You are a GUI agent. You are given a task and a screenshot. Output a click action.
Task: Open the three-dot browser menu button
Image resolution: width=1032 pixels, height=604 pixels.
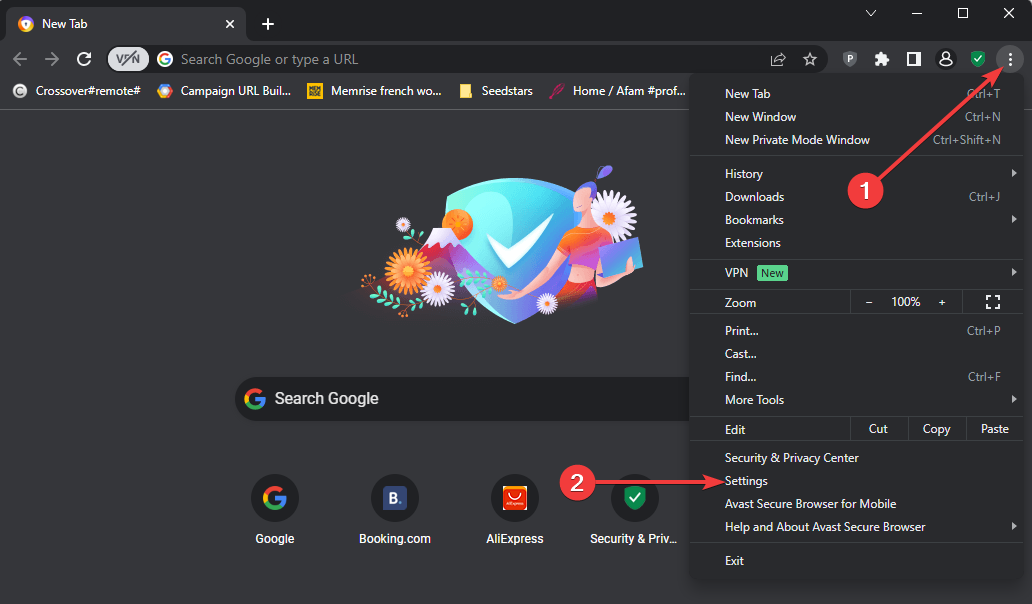(x=1010, y=59)
